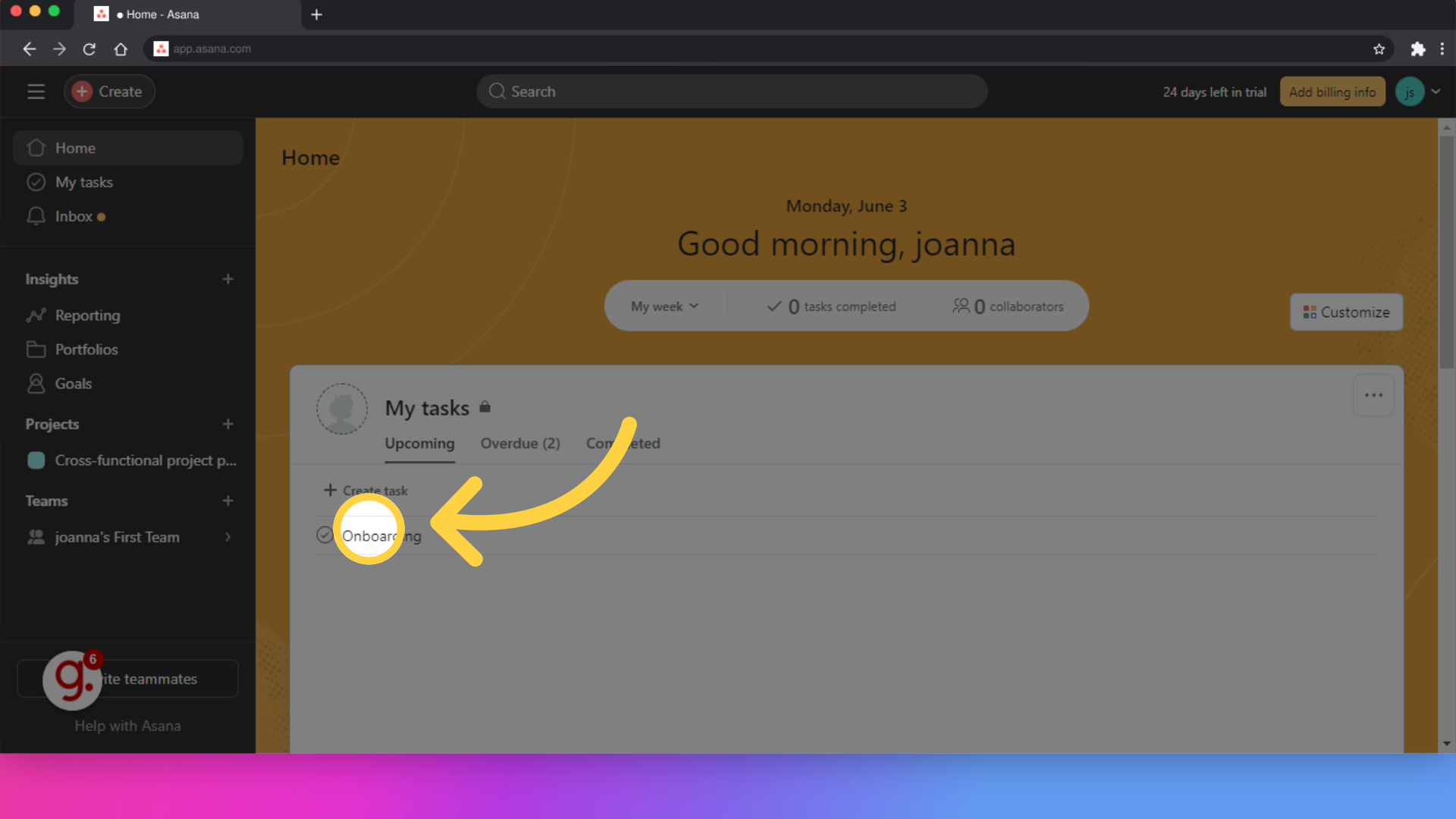
Task: Expand the Projects section plus menu
Action: 228,424
